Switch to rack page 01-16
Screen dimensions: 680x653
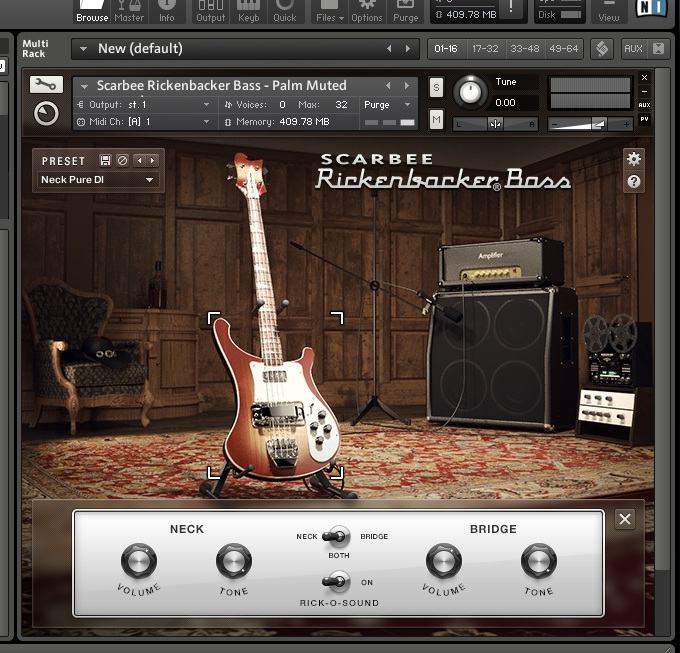point(446,49)
